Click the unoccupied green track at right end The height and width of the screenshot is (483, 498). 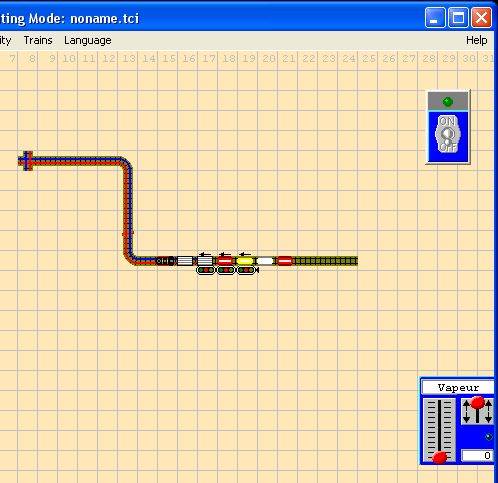point(326,261)
